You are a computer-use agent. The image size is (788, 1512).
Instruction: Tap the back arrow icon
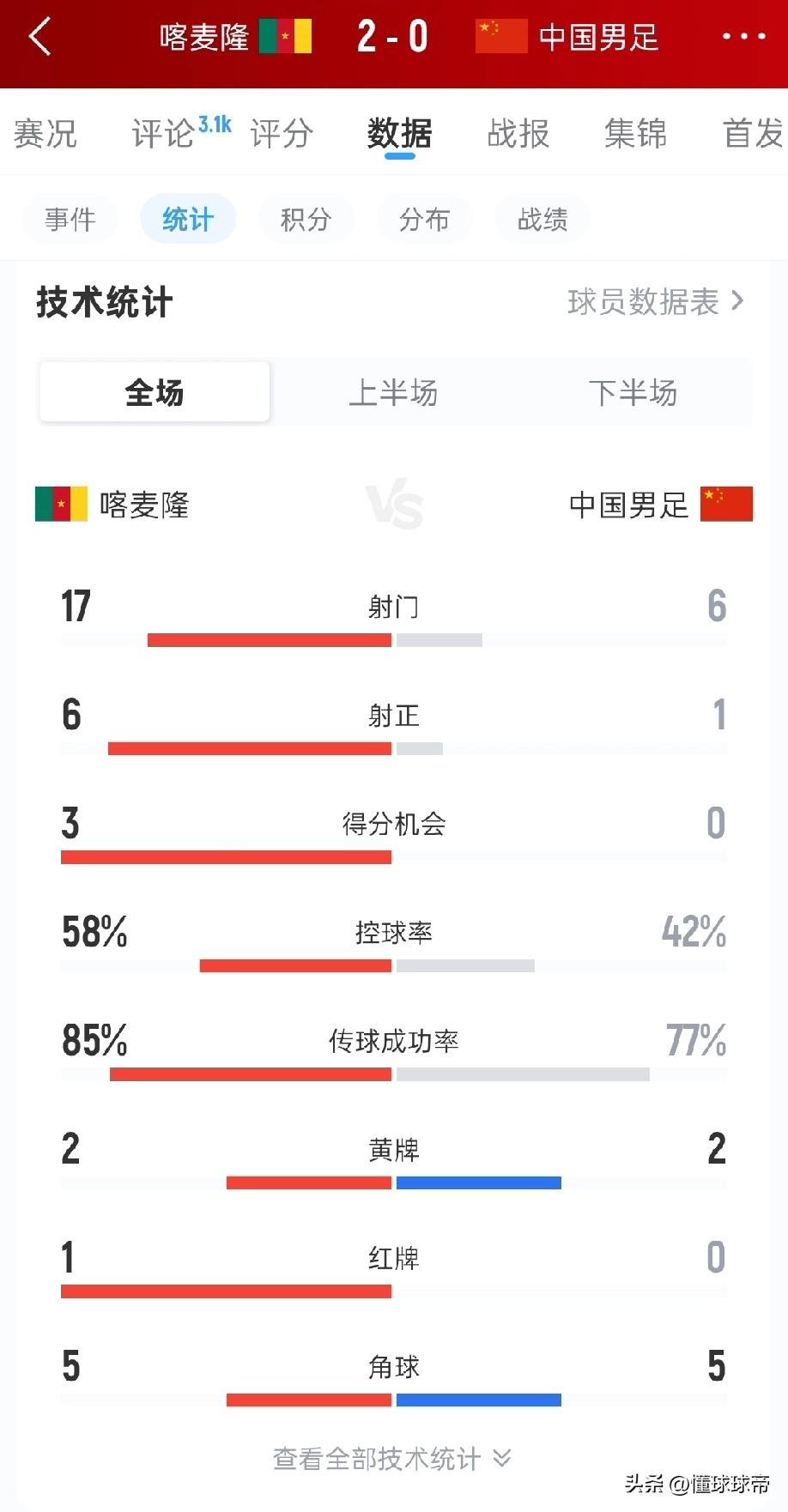40,37
